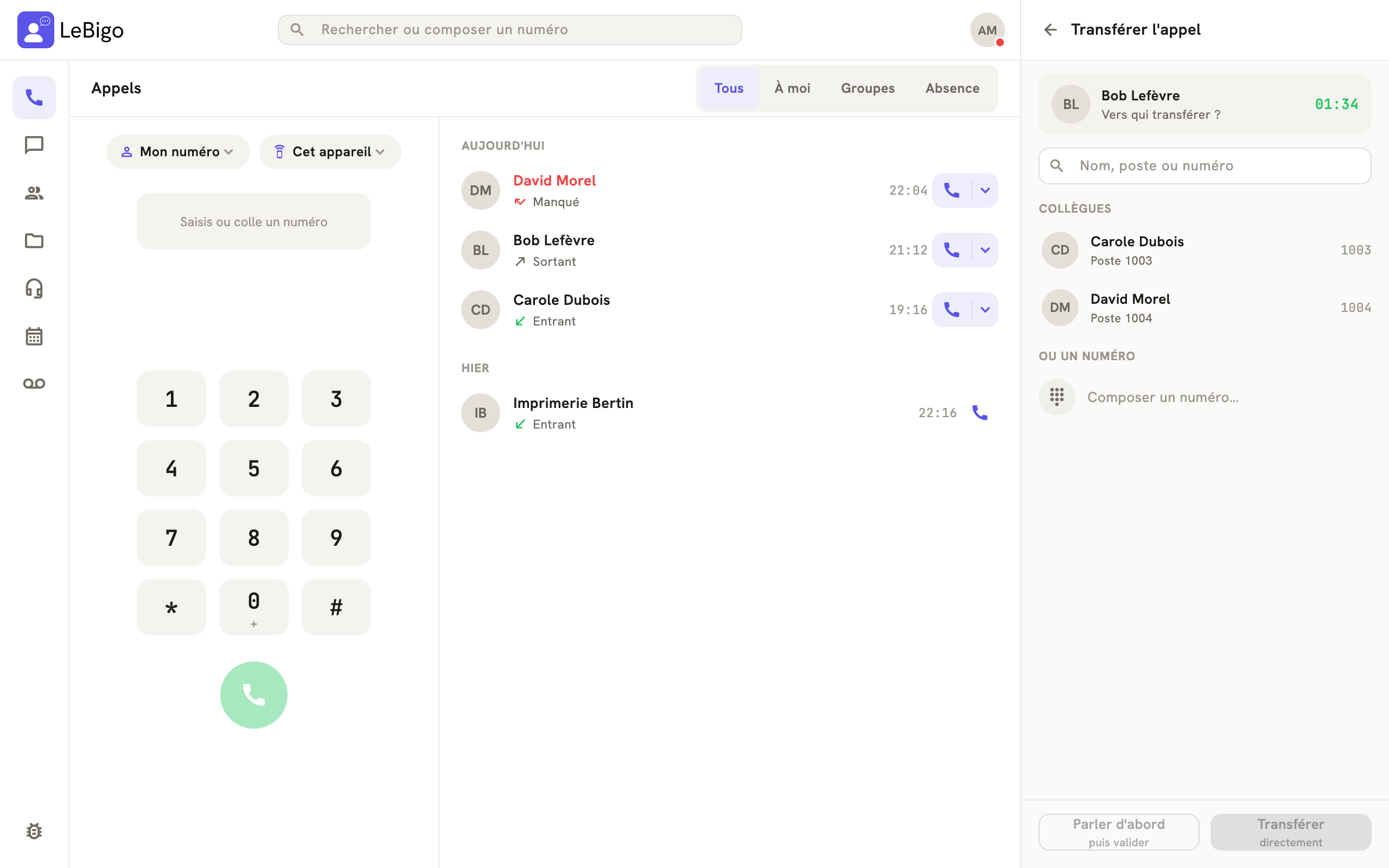Expand call options chevron for David Morel
This screenshot has width=1389, height=868.
pyautogui.click(x=985, y=190)
